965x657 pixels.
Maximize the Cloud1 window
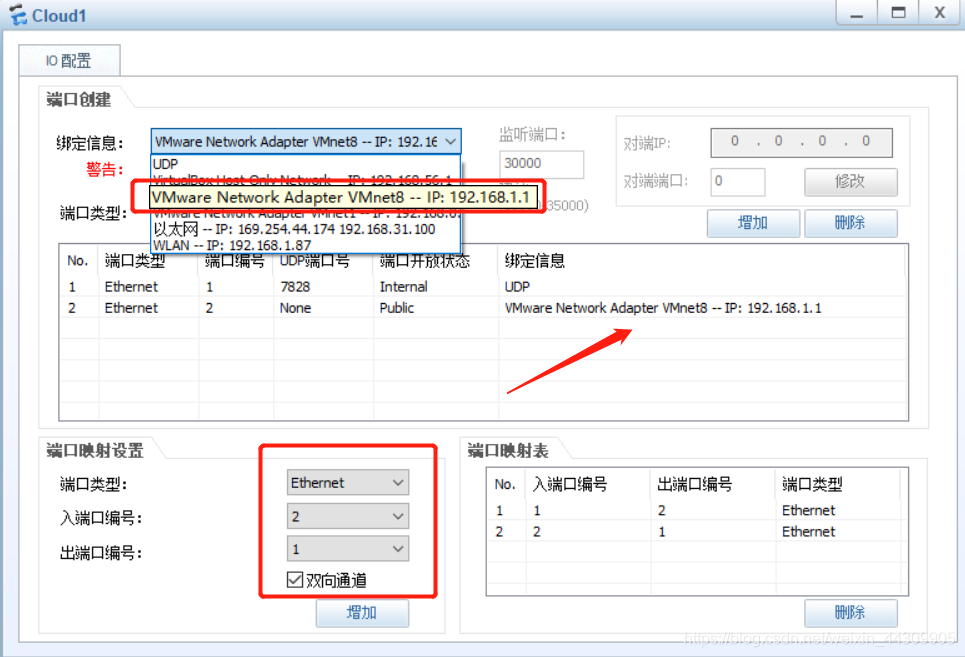(x=898, y=12)
